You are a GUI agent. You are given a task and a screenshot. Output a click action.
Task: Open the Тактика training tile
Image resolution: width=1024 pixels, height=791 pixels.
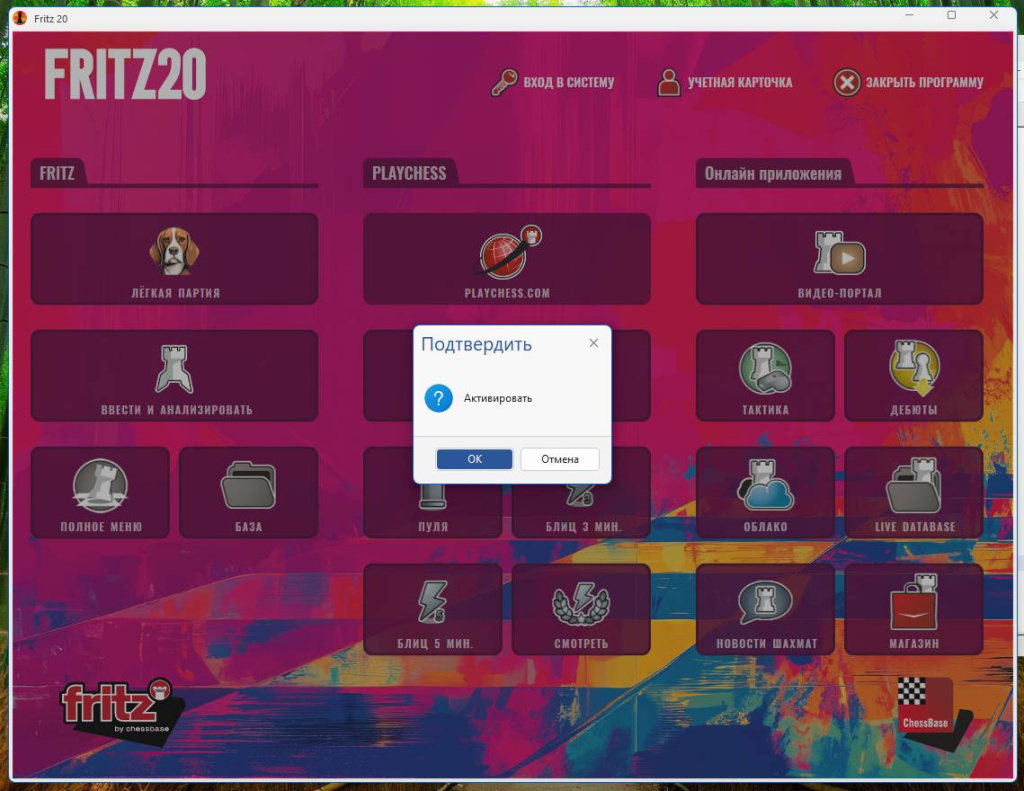[765, 376]
